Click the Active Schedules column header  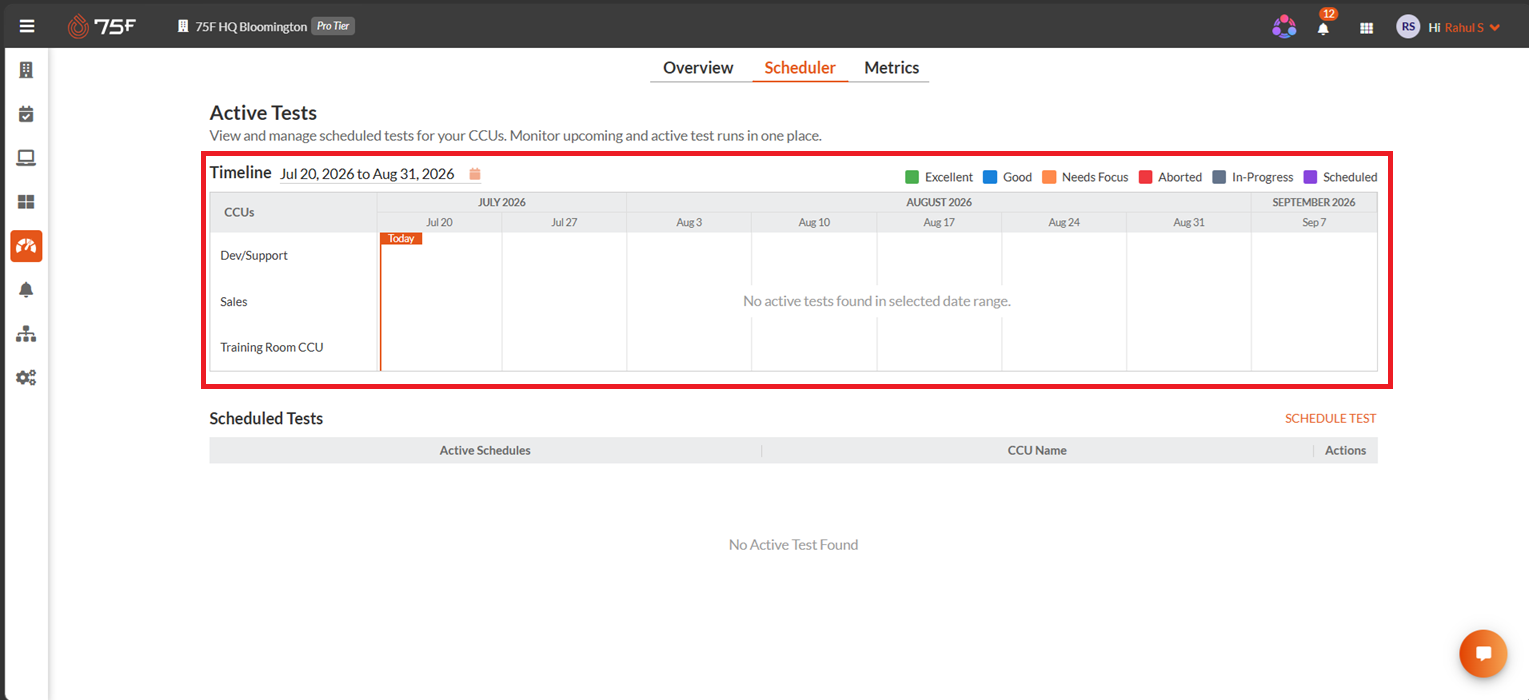click(x=485, y=451)
